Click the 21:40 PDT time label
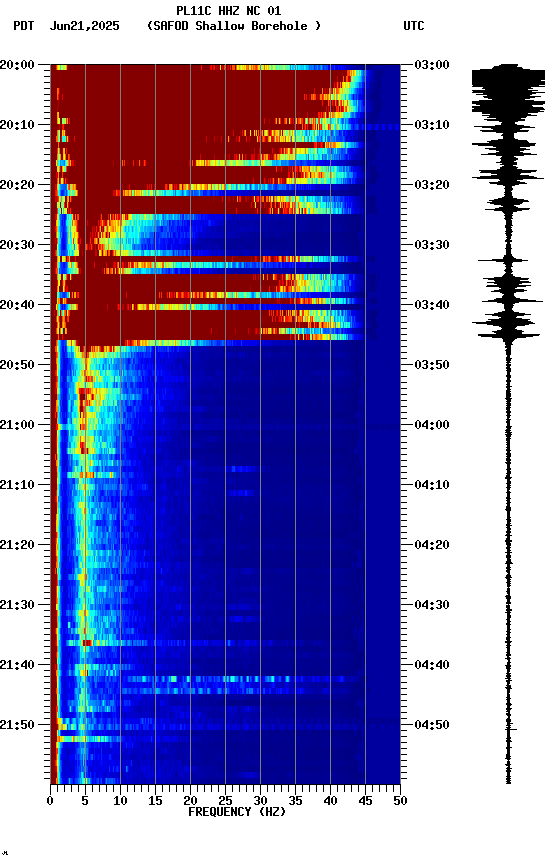Viewport: 552px width, 864px height. [x=17, y=665]
